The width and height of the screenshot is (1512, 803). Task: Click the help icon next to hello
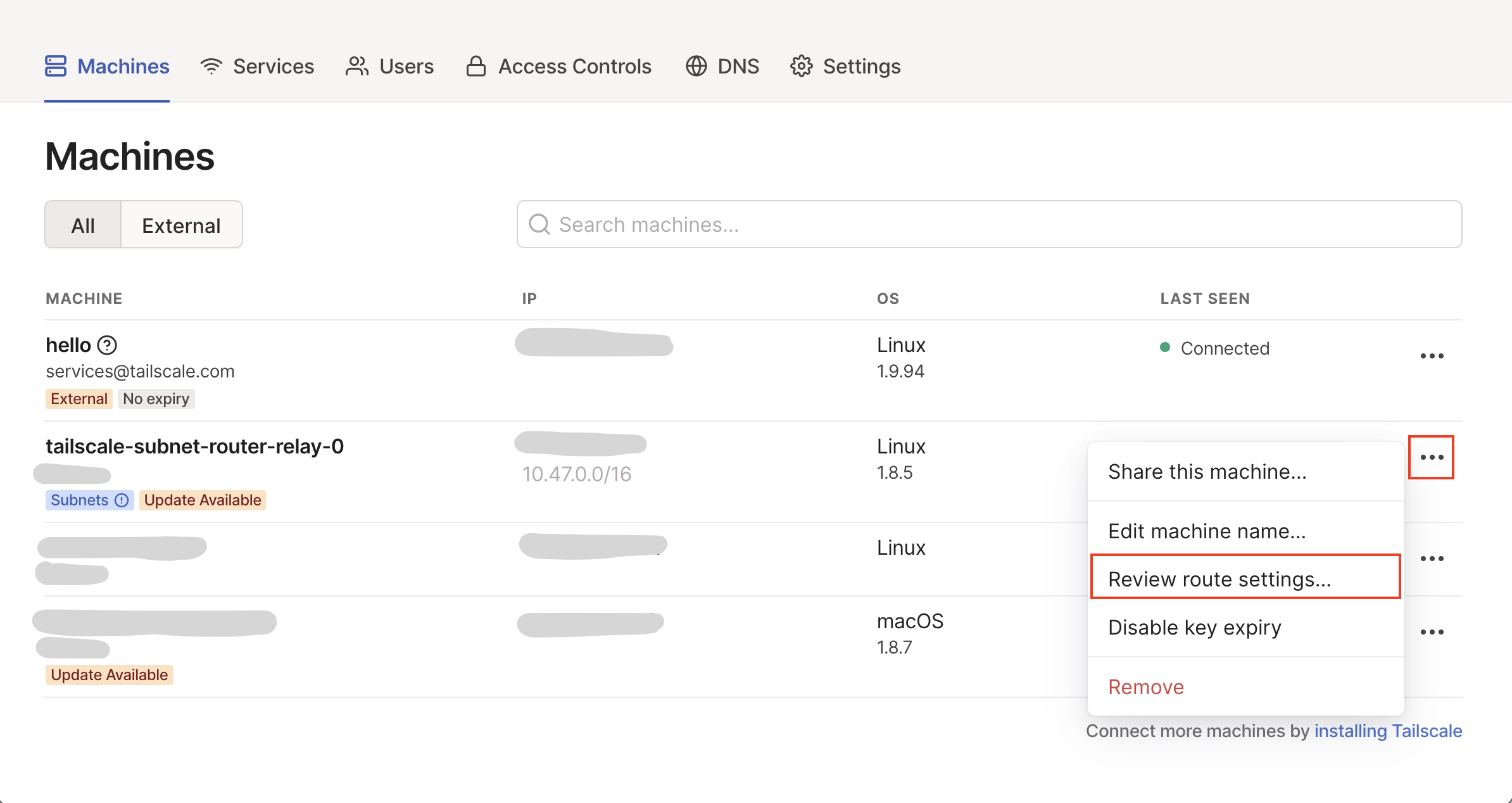[x=107, y=345]
